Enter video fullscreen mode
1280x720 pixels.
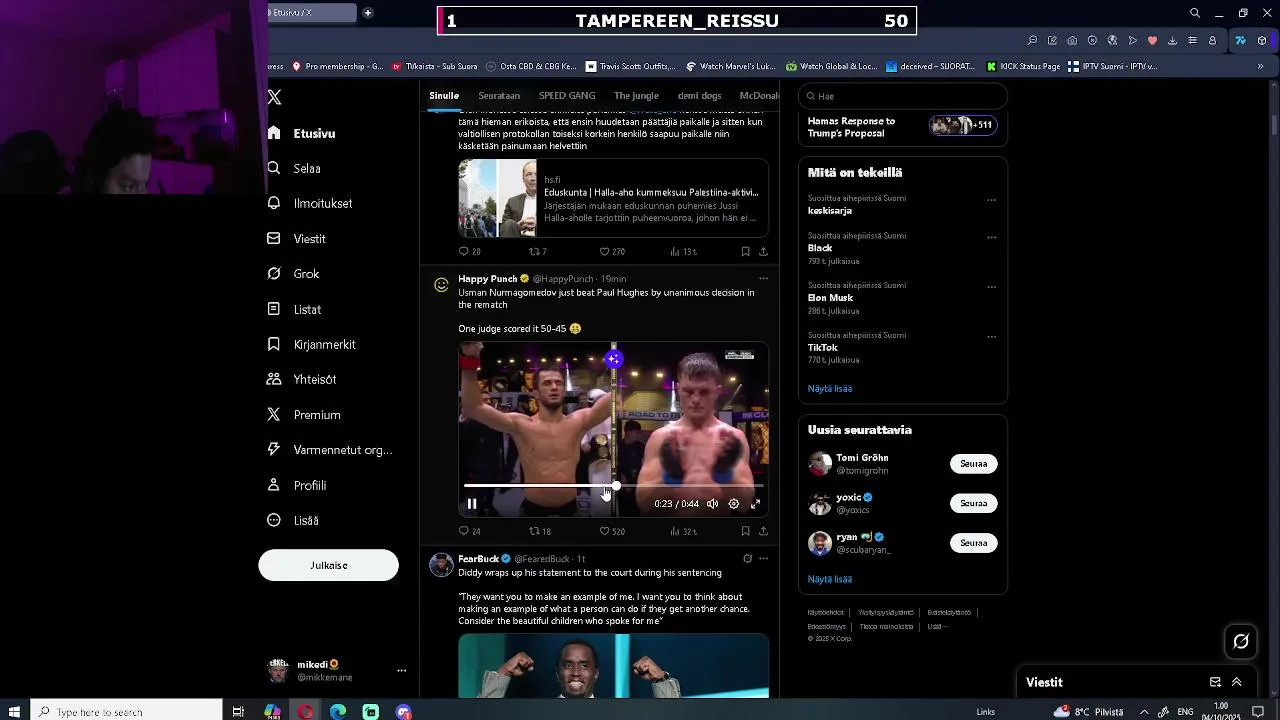click(755, 504)
